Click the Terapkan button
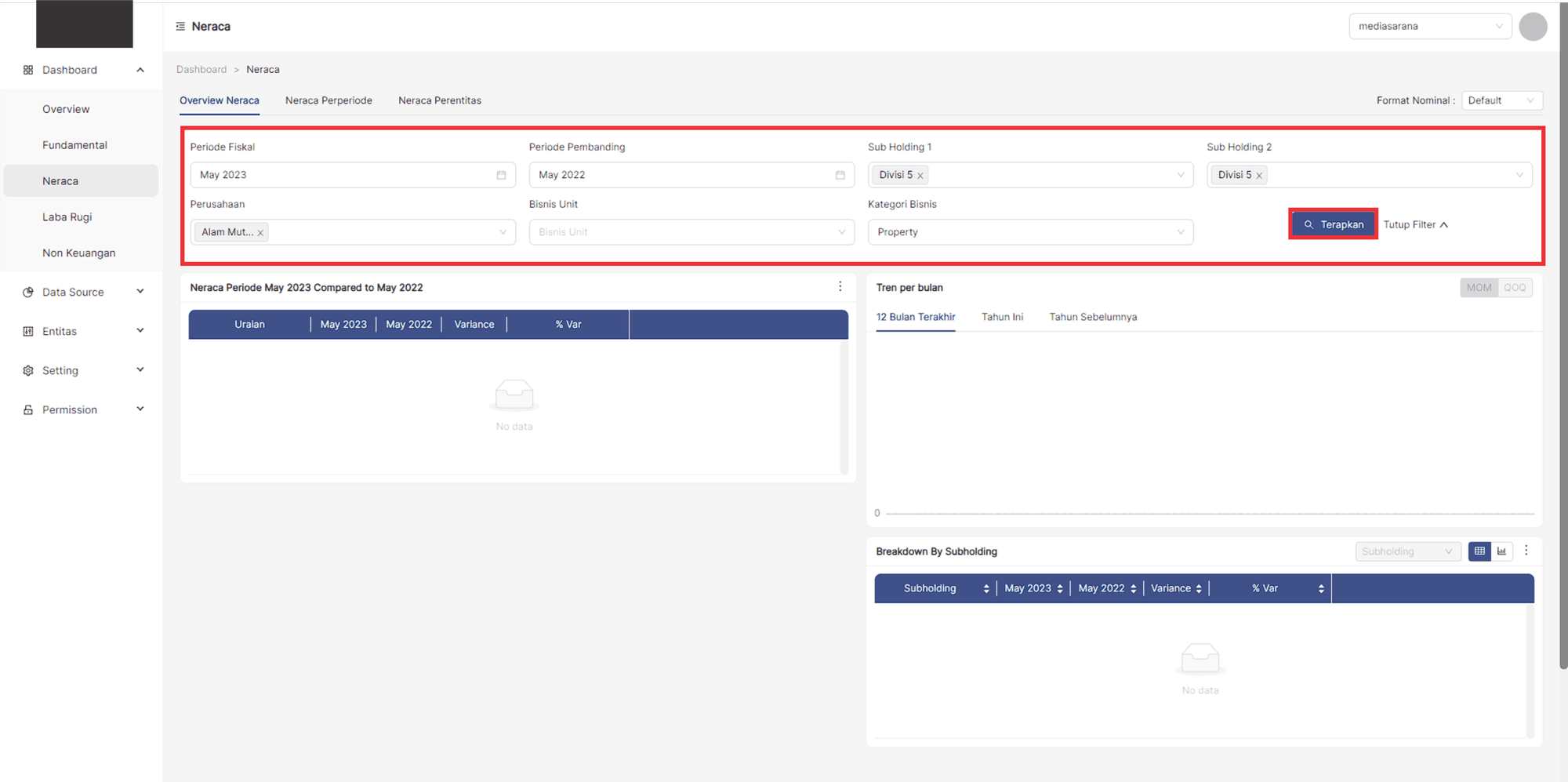Image resolution: width=1568 pixels, height=782 pixels. click(1333, 224)
